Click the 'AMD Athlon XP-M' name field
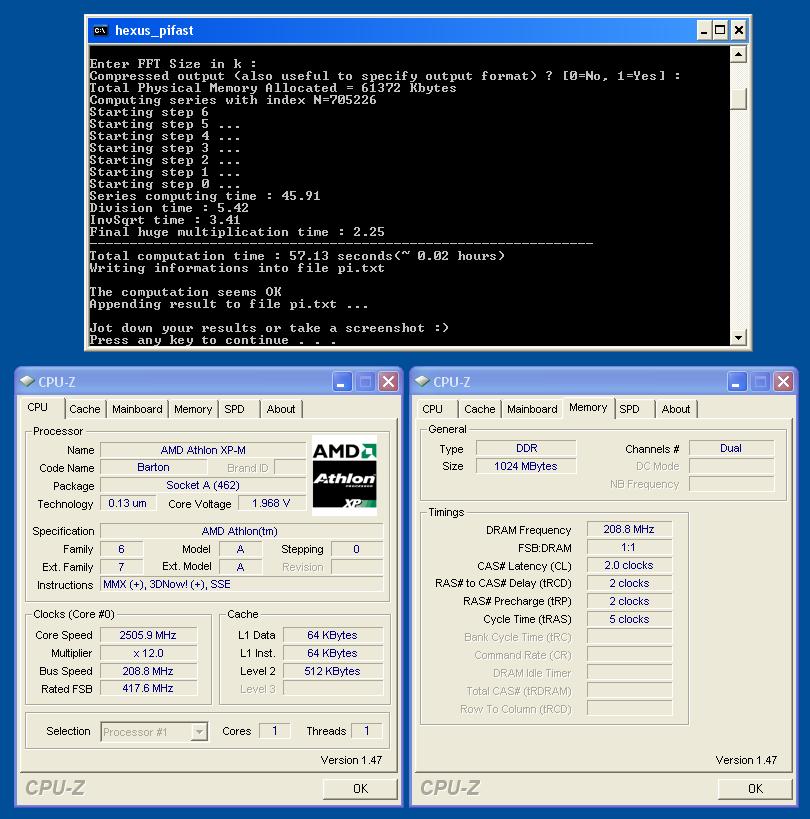The width and height of the screenshot is (810, 819). pos(203,450)
